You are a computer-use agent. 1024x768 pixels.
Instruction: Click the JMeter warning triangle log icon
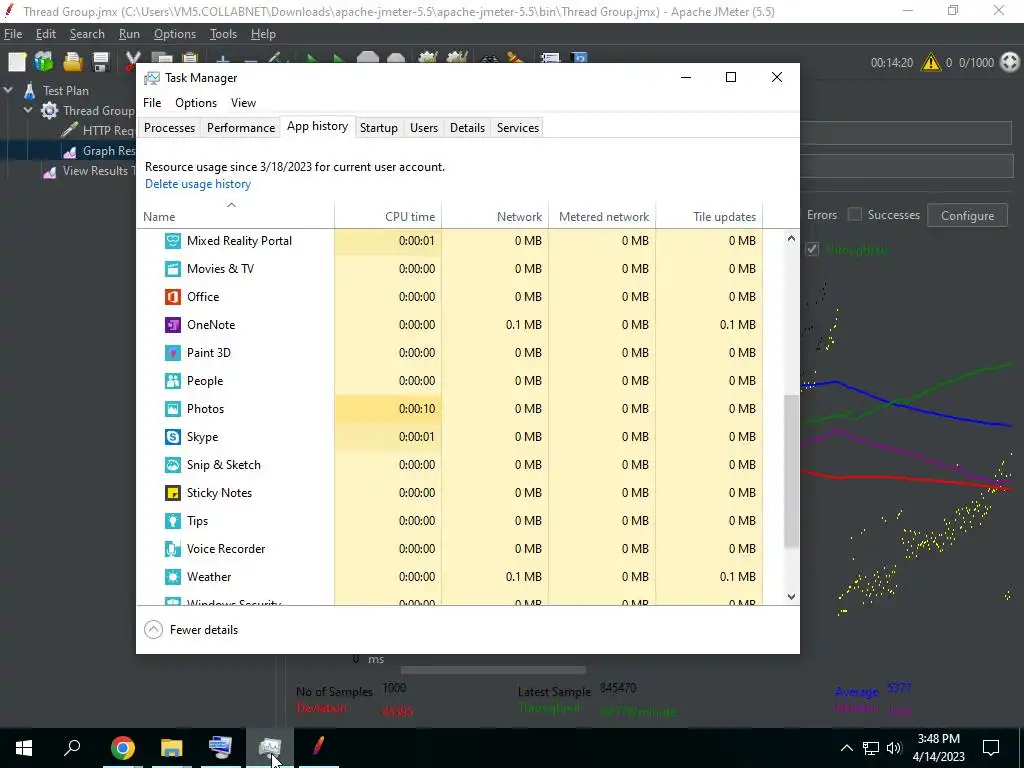click(931, 62)
